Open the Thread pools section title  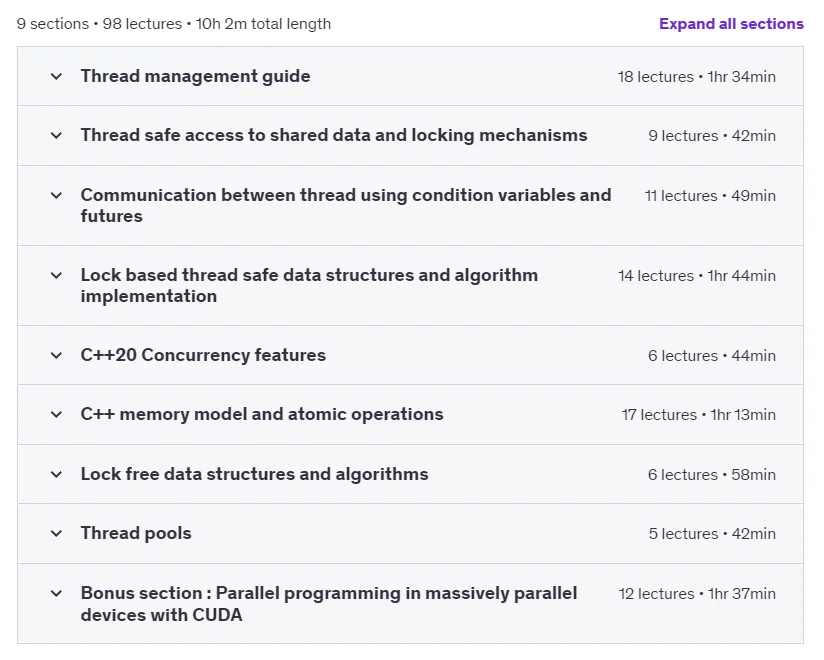[136, 533]
